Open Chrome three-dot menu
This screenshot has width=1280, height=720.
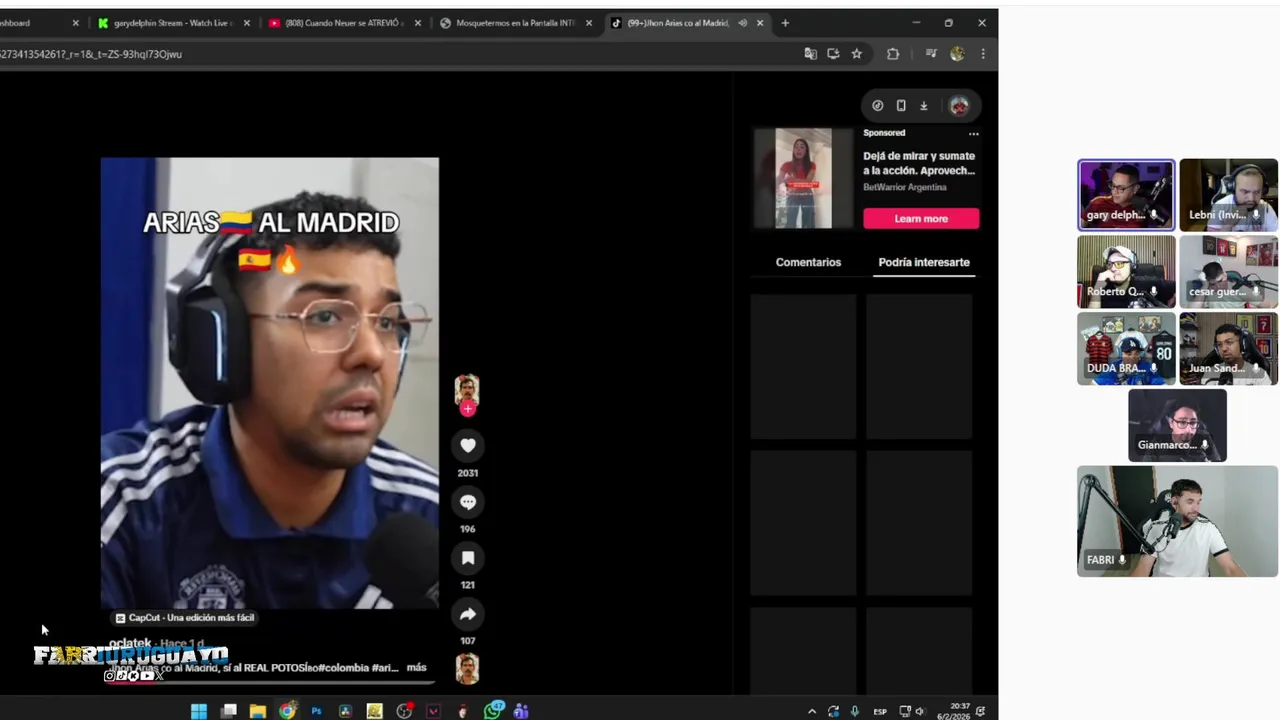click(x=983, y=54)
